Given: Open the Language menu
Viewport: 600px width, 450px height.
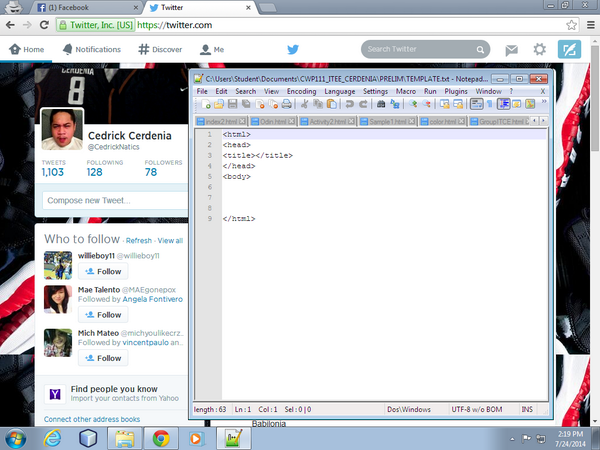Looking at the screenshot, I should coord(339,91).
